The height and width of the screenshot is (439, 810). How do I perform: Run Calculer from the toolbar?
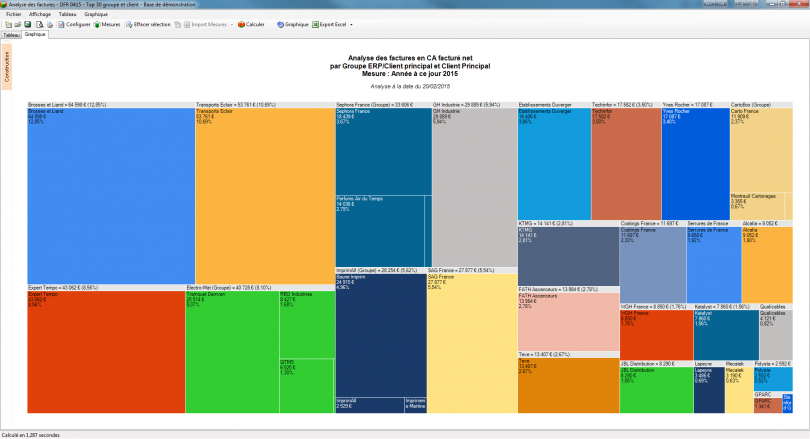coord(251,24)
